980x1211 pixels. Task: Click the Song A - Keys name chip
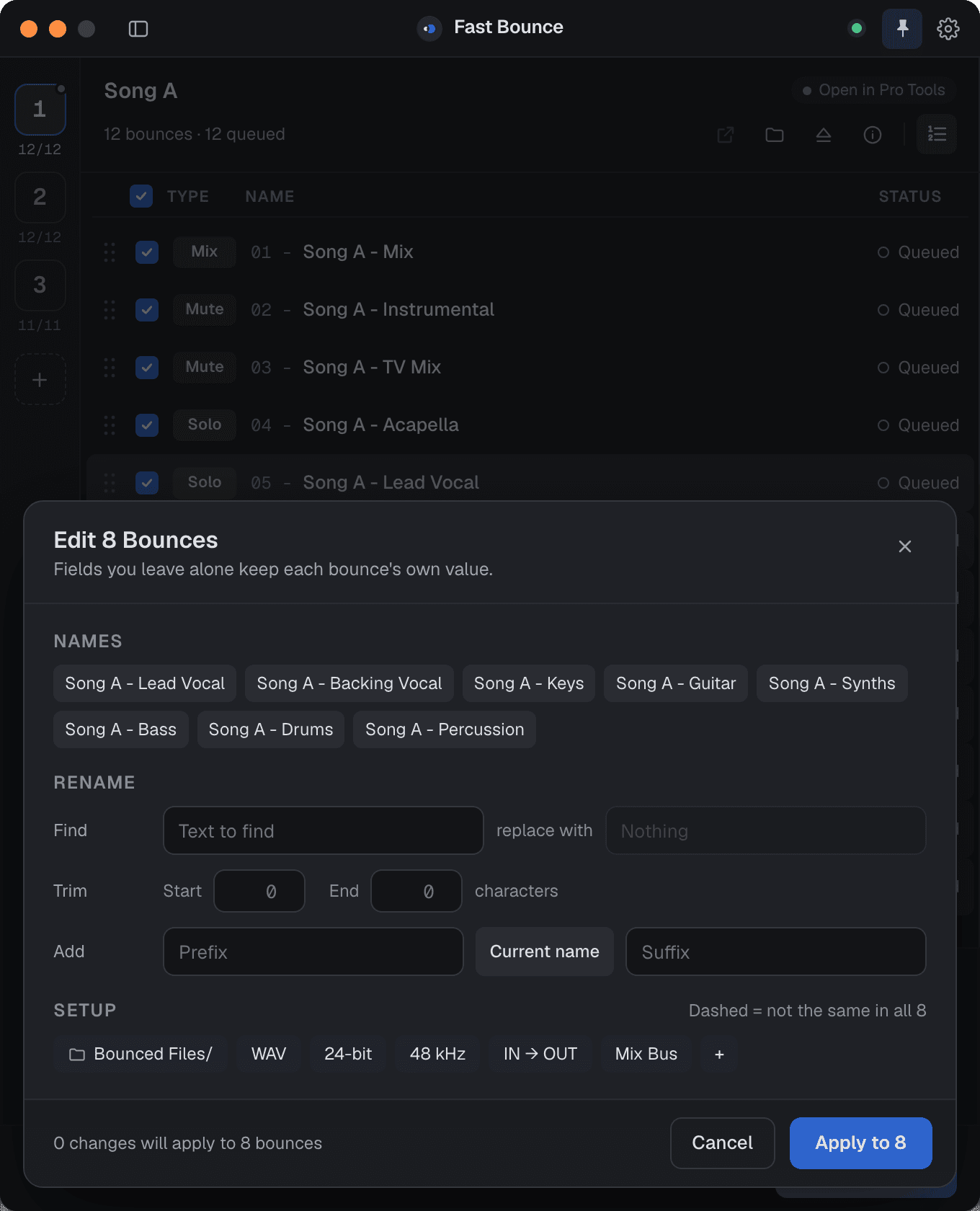[x=529, y=683]
